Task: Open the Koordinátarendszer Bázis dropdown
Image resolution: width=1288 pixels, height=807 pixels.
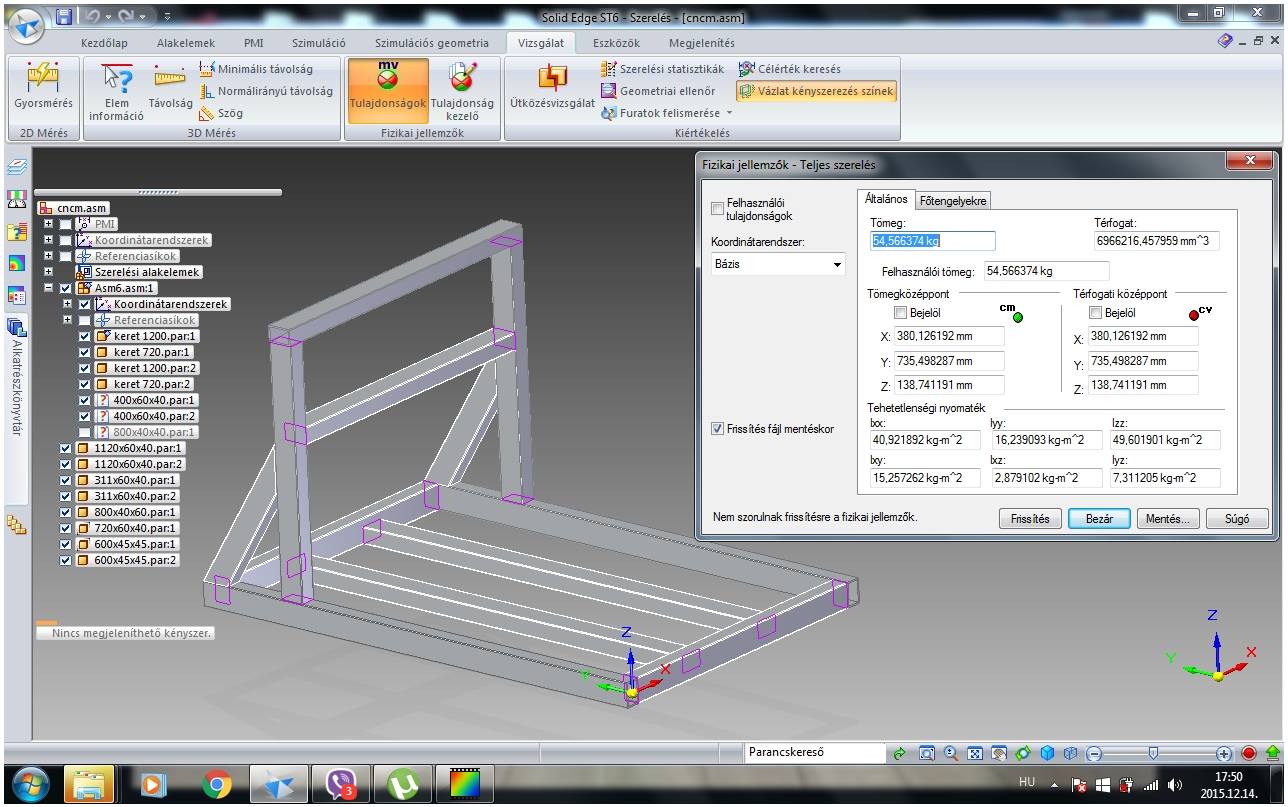Action: 837,265
